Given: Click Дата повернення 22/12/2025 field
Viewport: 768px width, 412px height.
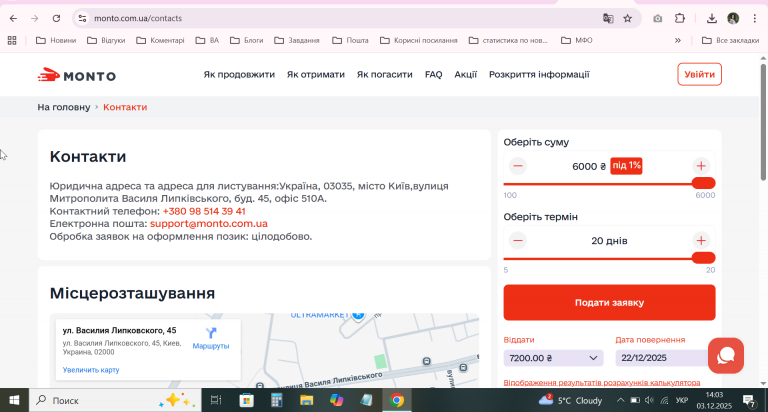Looking at the screenshot, I should [x=661, y=358].
